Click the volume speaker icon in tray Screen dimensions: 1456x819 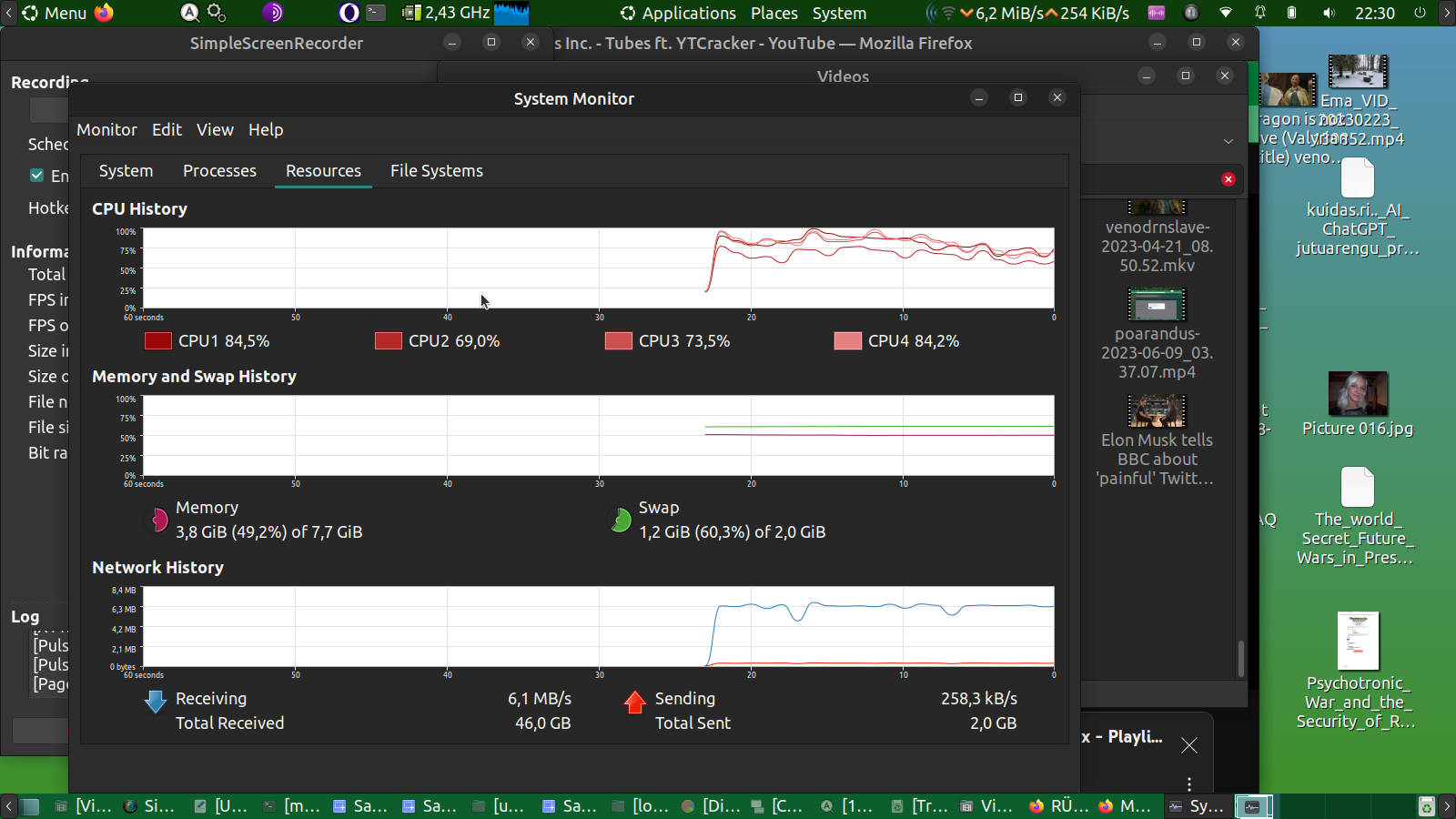pos(1330,13)
